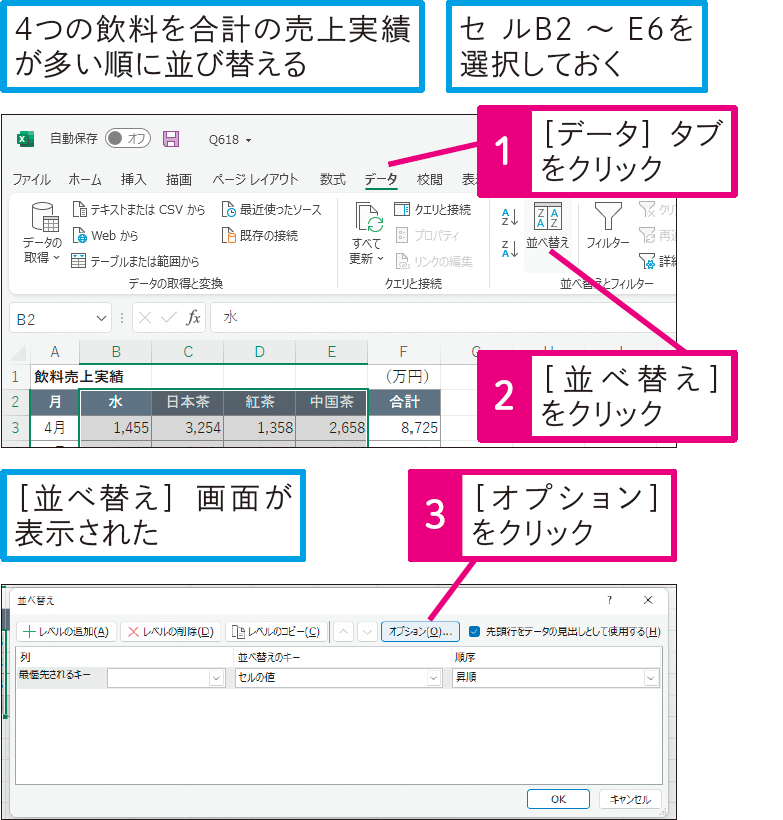Select column header C
This screenshot has height=820, width=783.
[x=188, y=352]
